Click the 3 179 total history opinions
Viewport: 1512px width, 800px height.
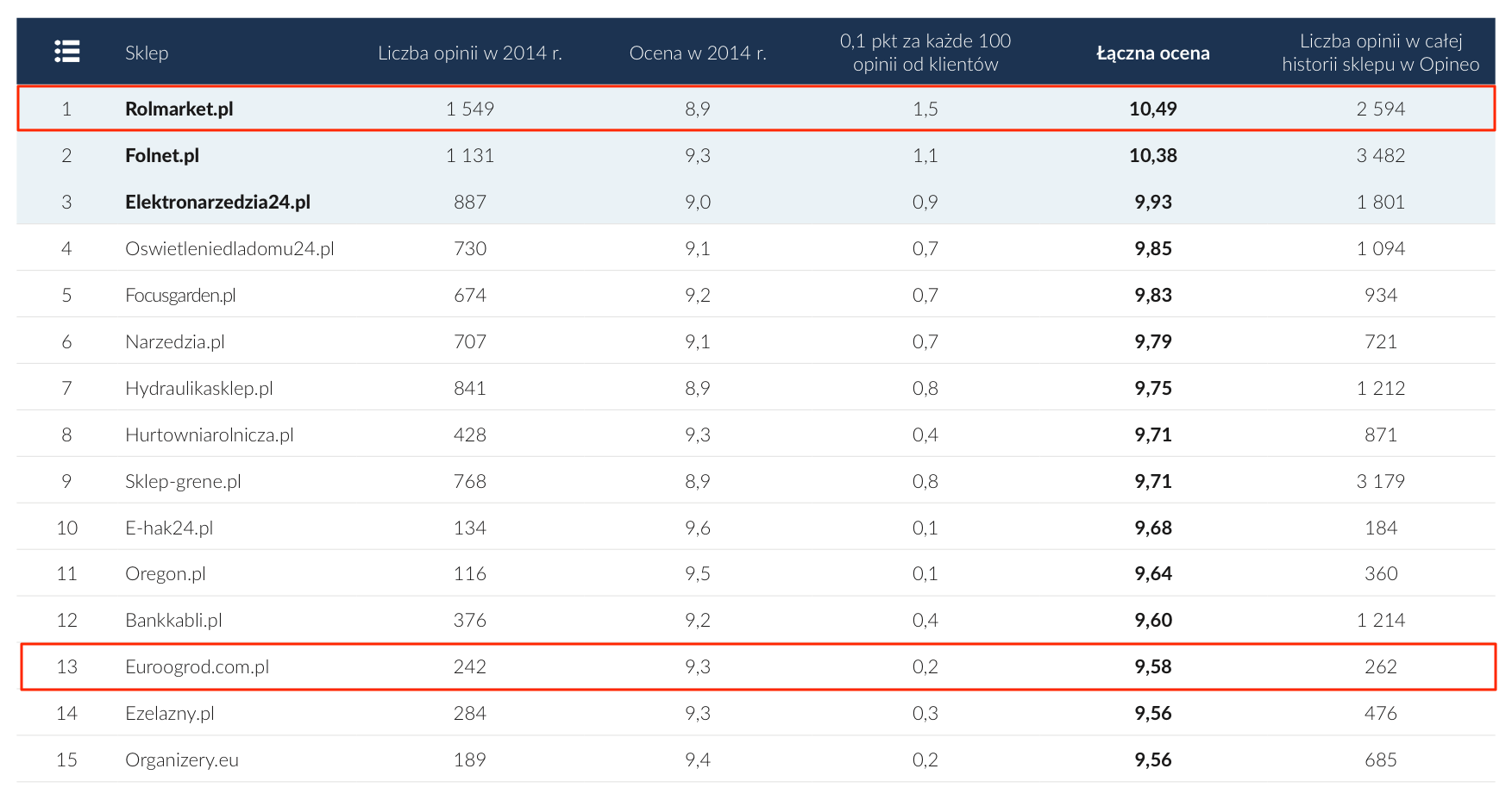click(1381, 481)
